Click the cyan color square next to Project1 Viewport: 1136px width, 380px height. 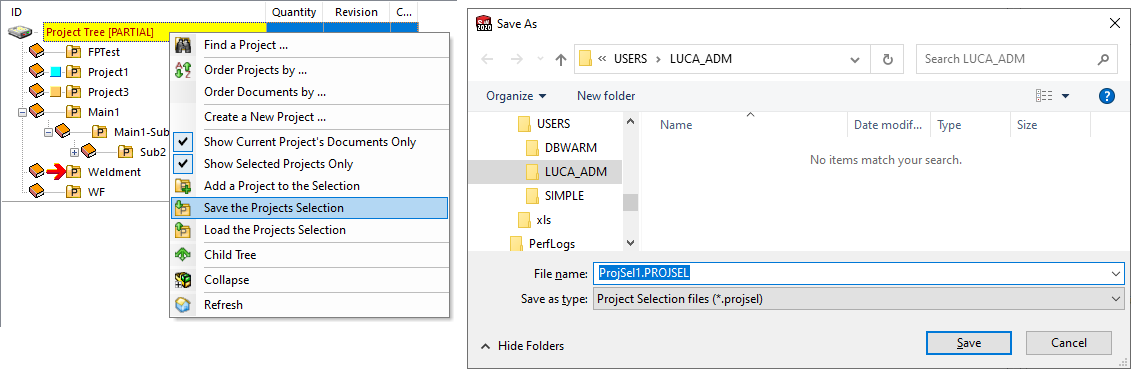click(57, 72)
